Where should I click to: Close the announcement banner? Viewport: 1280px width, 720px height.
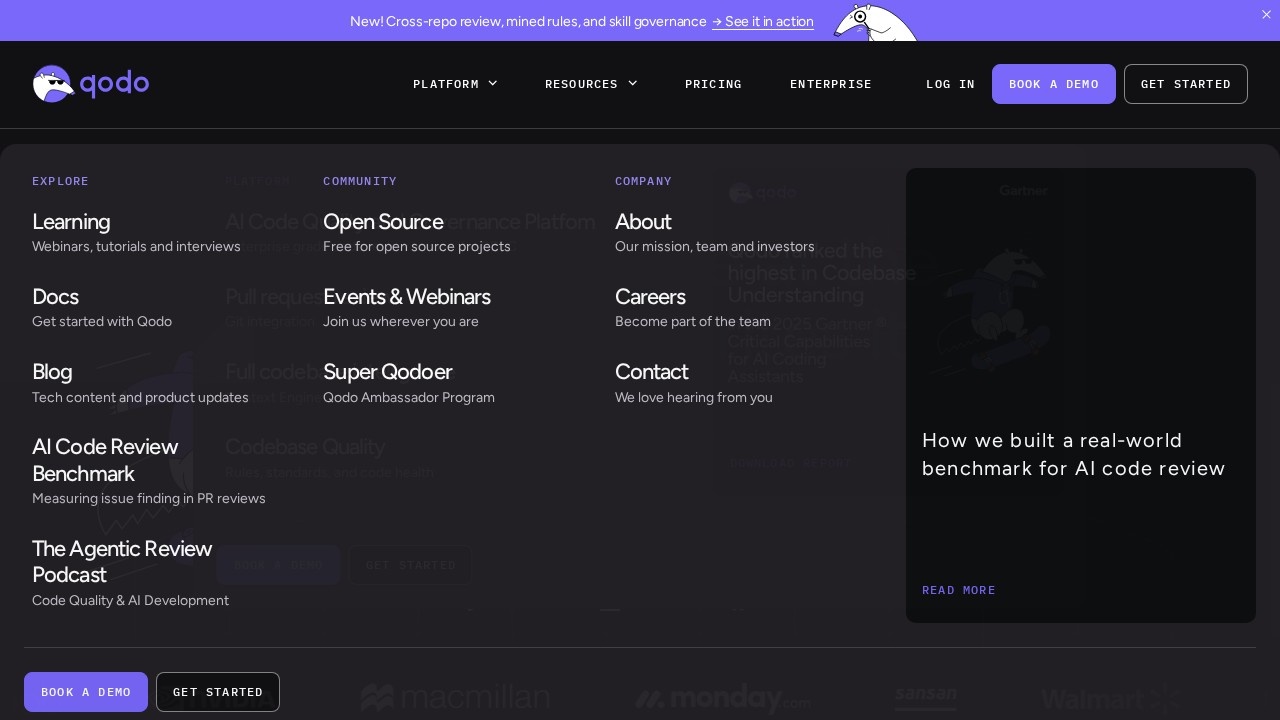point(1267,14)
